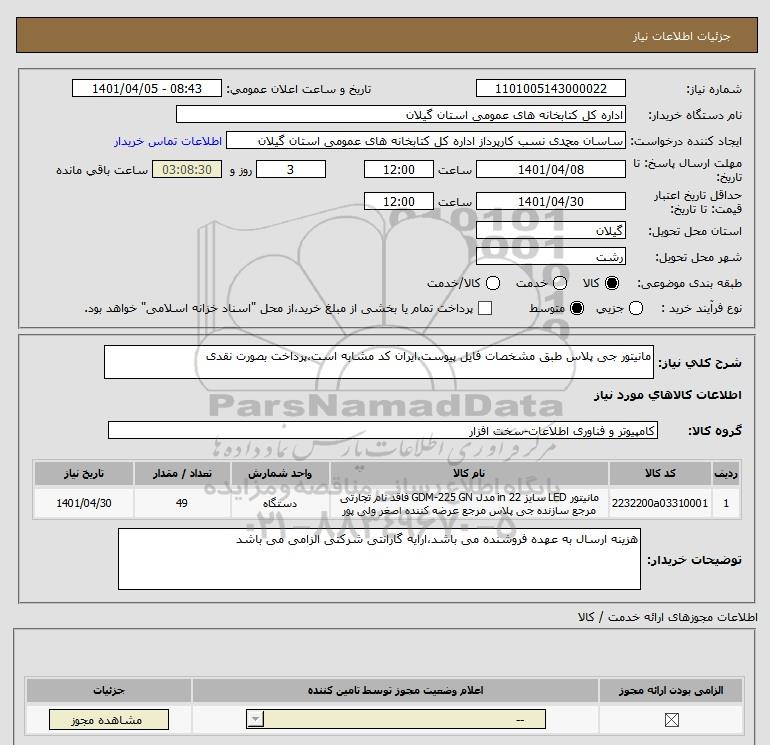770x745 pixels.
Task: Click the general need description text box
Action: 379,362
